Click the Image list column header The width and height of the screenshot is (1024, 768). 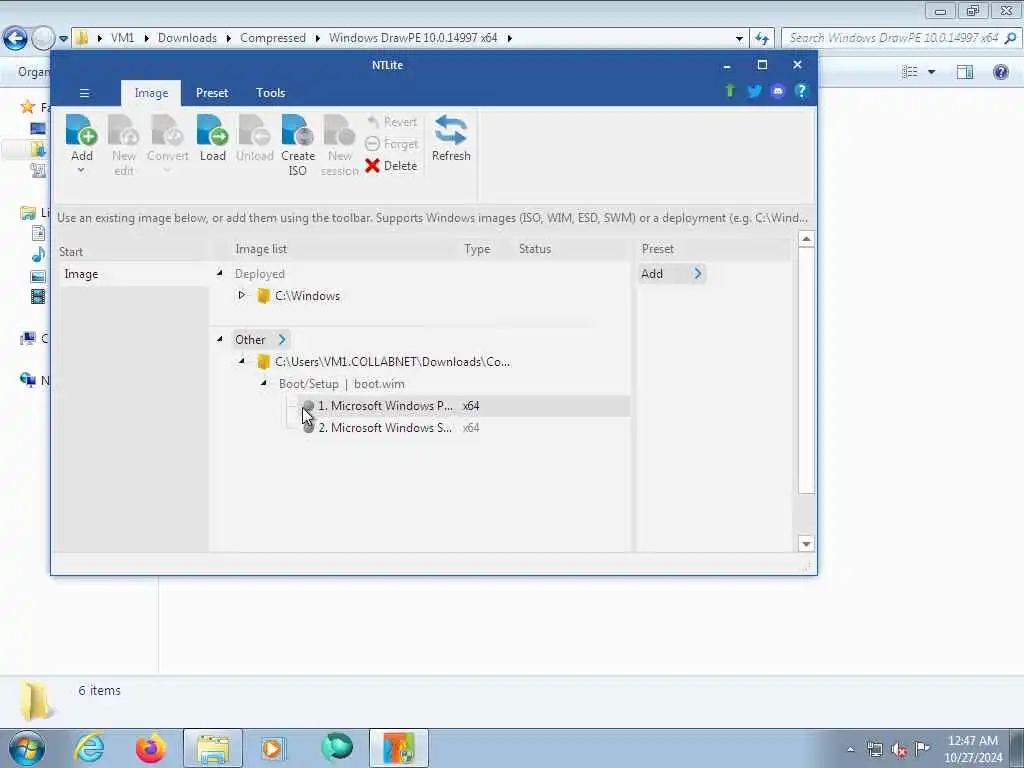(261, 249)
